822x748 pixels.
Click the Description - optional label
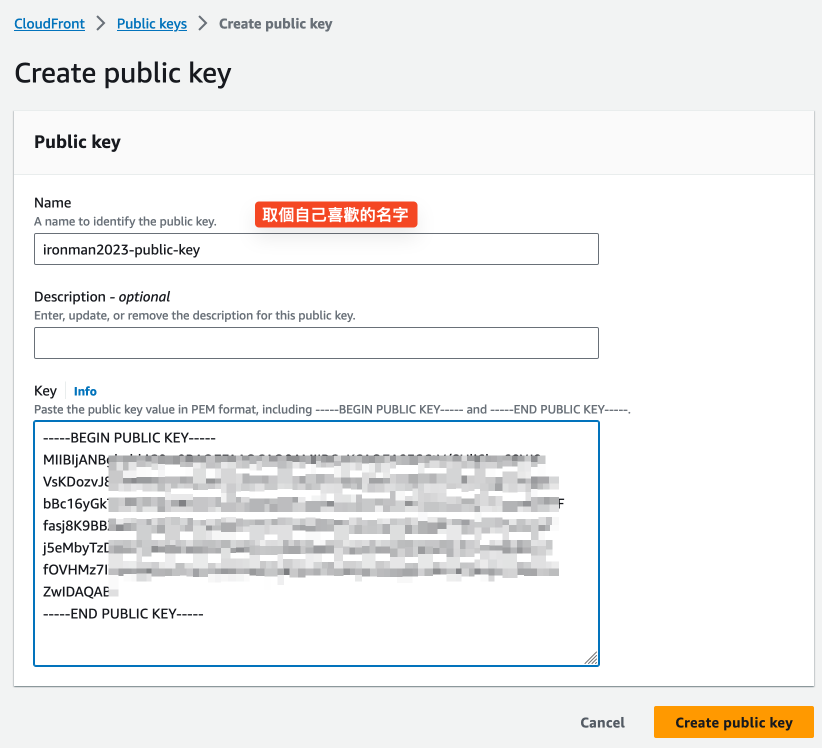pyautogui.click(x=102, y=296)
